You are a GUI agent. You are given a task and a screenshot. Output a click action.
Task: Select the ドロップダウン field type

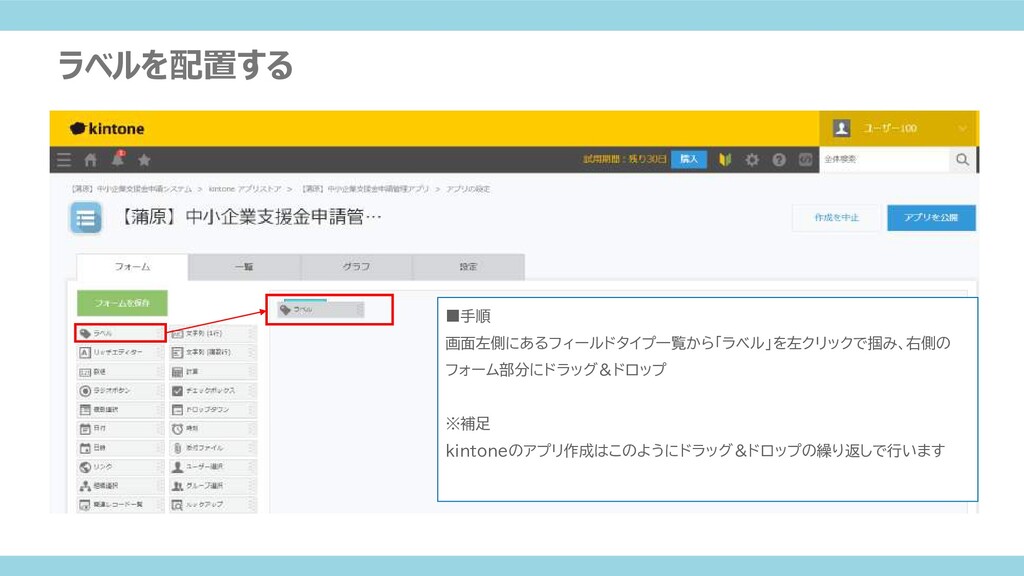tap(213, 409)
